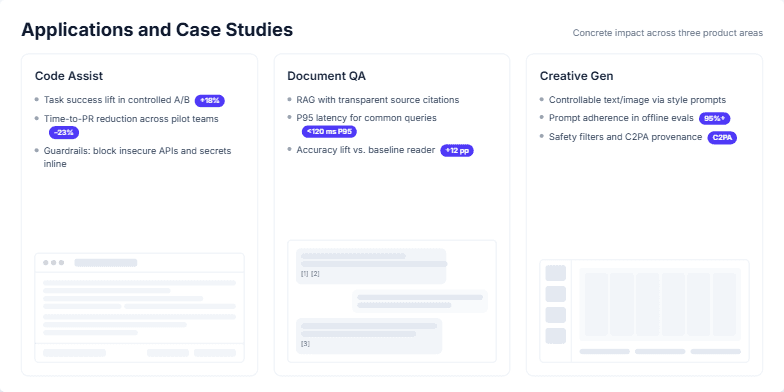Click the Document QA chat mockup thumbnail

coord(392,302)
